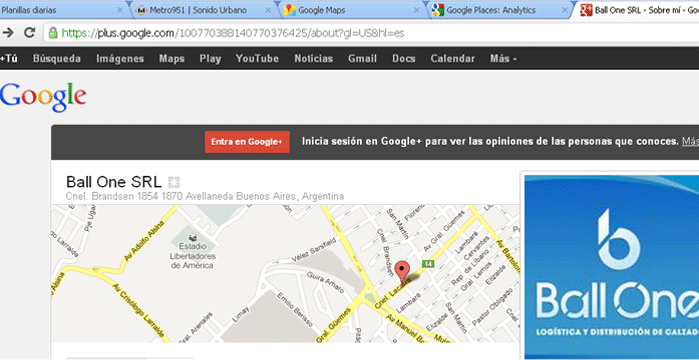The width and height of the screenshot is (699, 360).
Task: Click the Vélez Sarsfield street label
Action: click(x=313, y=250)
